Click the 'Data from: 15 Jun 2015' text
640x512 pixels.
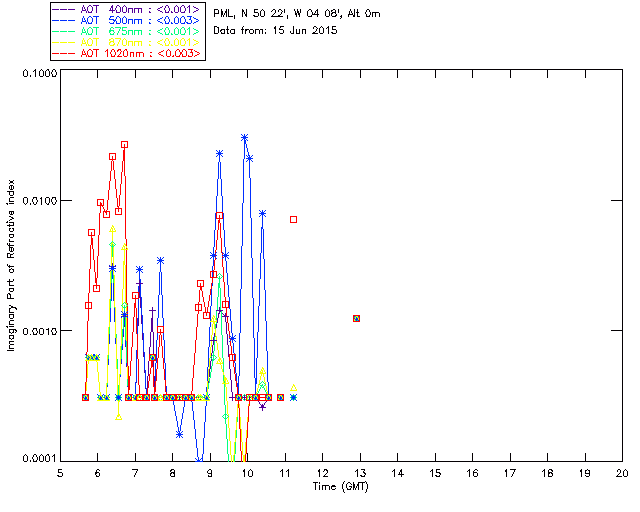(275, 31)
